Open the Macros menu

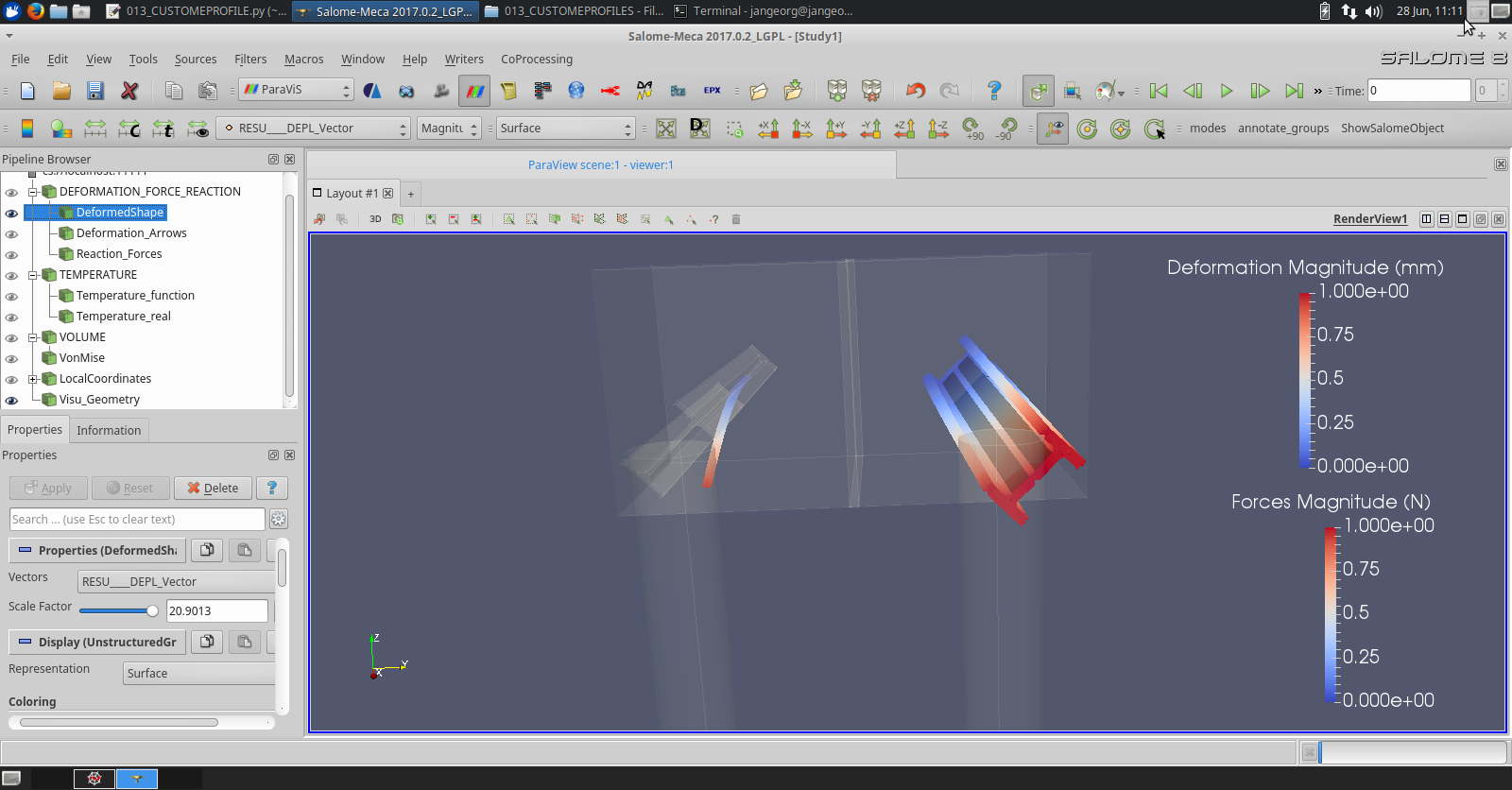[304, 59]
